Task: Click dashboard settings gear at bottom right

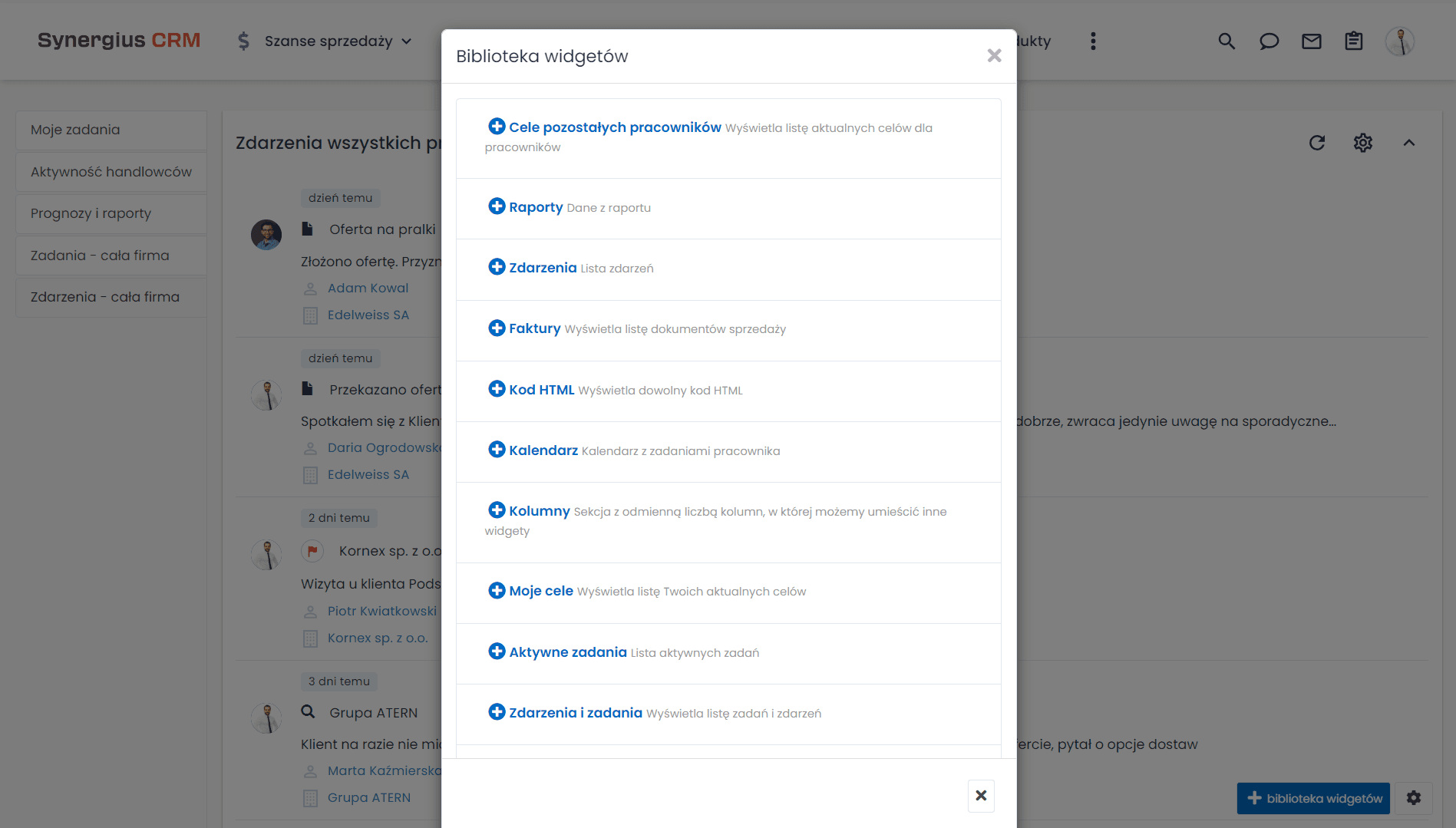Action: pos(1414,798)
